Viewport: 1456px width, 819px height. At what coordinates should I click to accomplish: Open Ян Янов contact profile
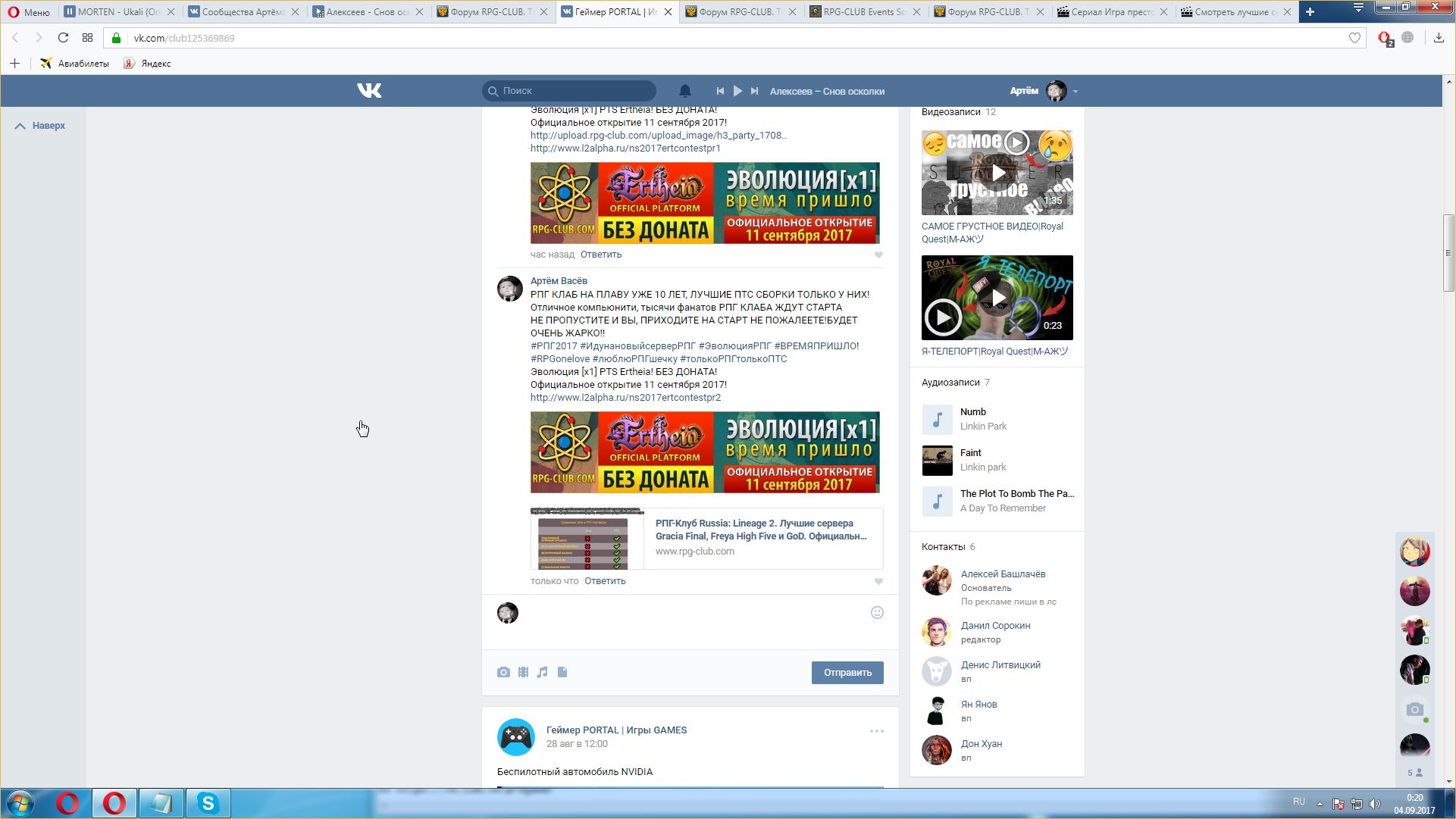click(x=978, y=705)
